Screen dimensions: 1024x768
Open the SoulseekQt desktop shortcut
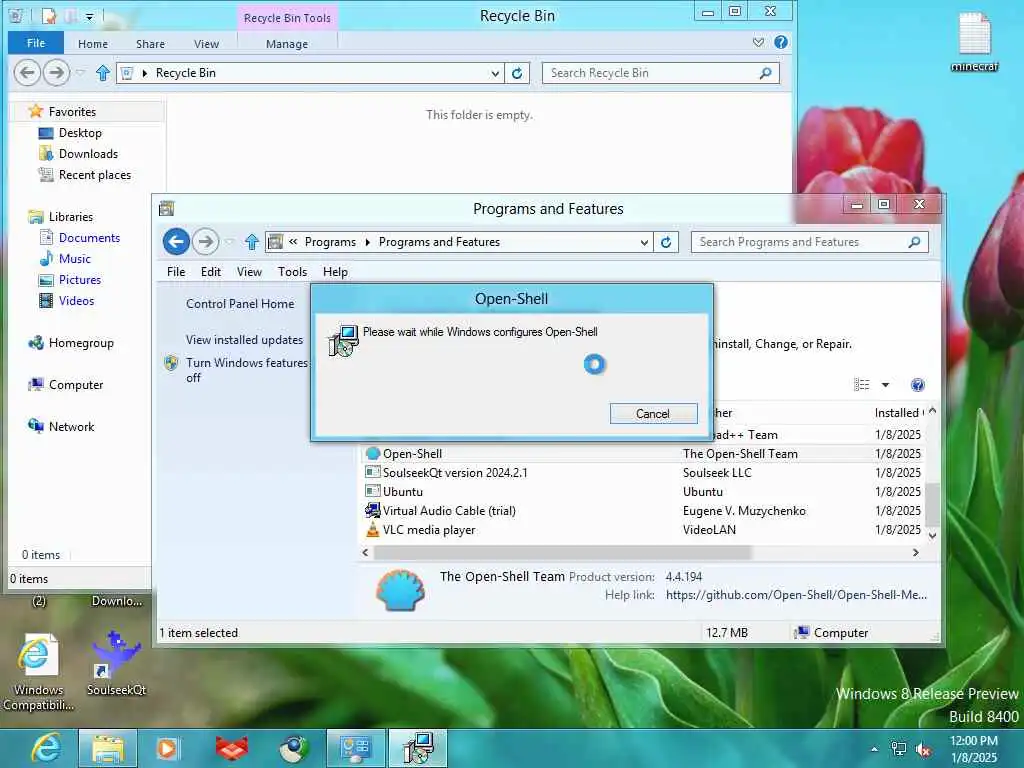coord(116,664)
